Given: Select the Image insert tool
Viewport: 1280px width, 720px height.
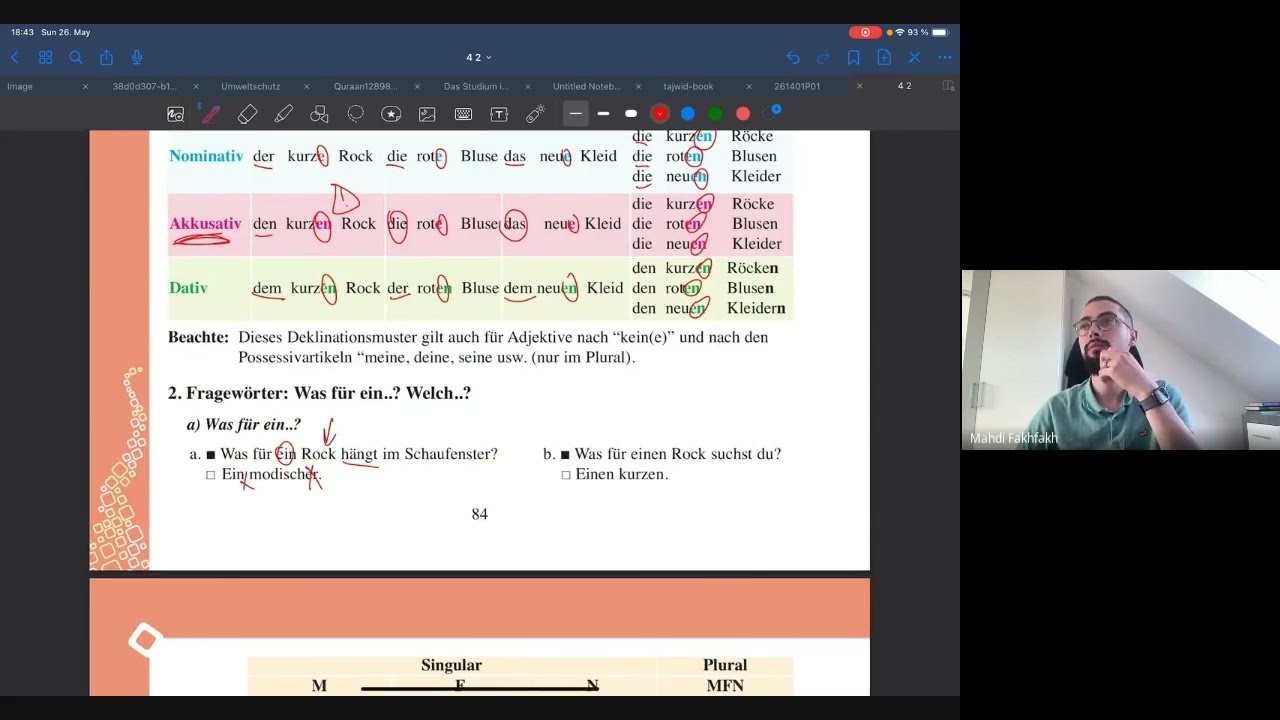Looking at the screenshot, I should [x=427, y=114].
